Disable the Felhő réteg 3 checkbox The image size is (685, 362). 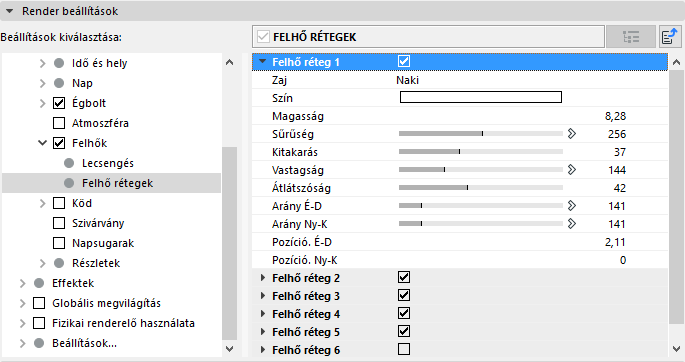point(404,295)
